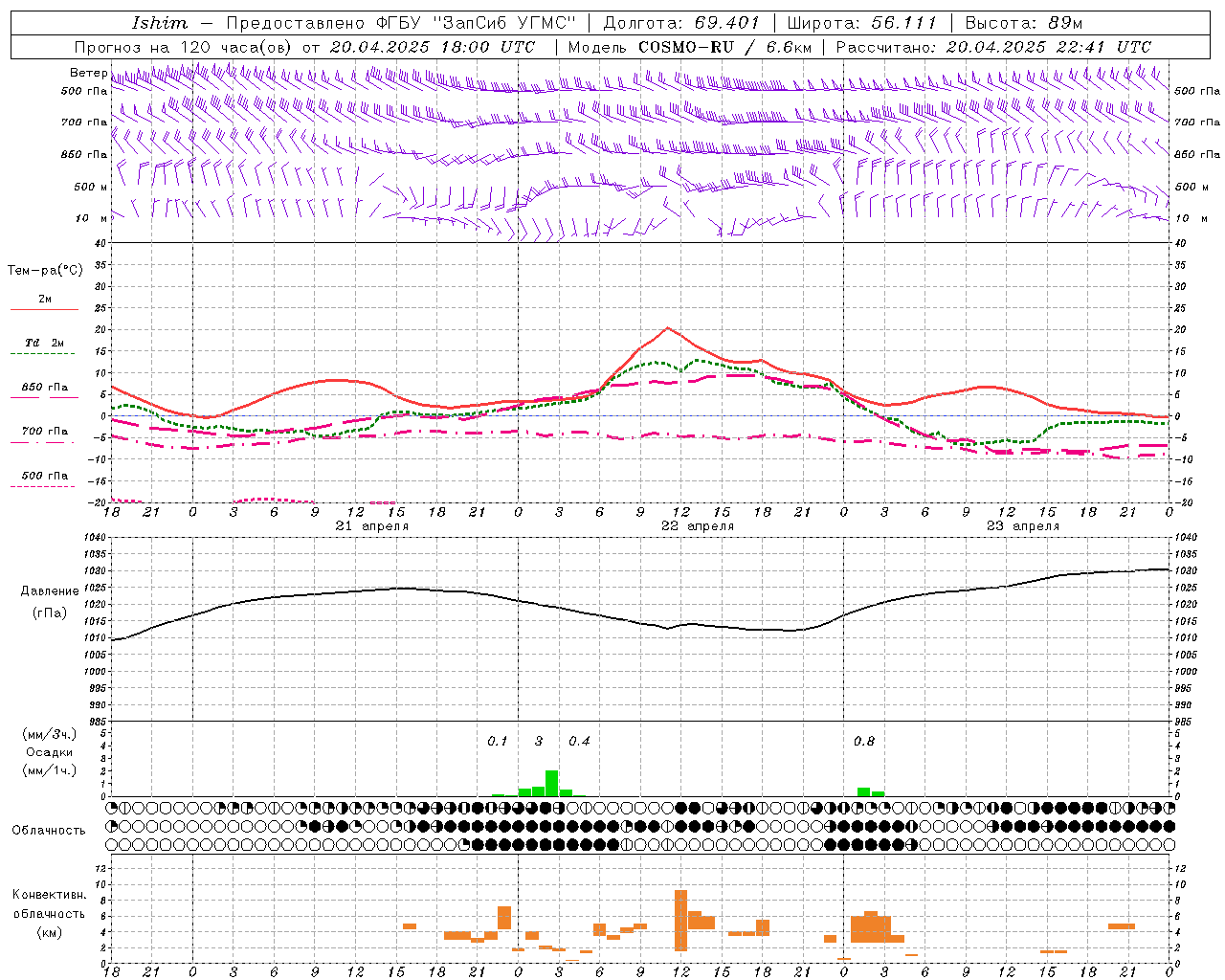Click the '21 апреля' date label under temperature chart

tap(371, 526)
